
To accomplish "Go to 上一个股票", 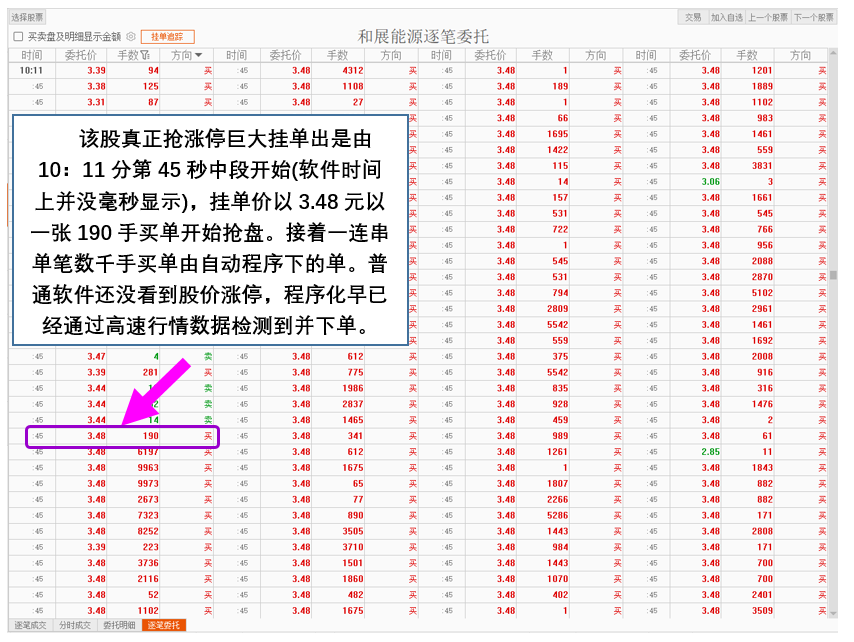I will (767, 17).
